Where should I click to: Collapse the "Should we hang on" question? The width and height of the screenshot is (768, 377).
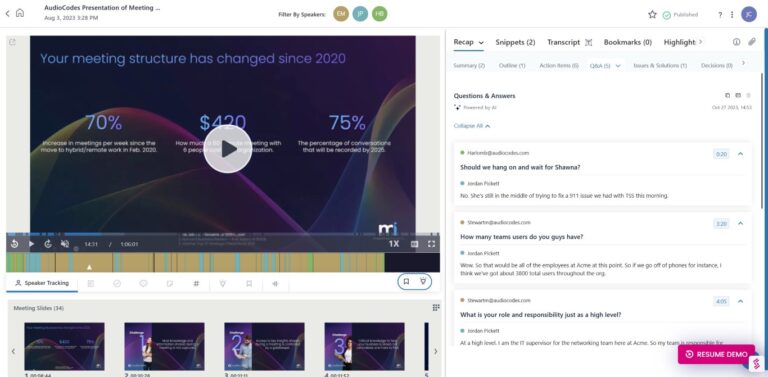coord(740,154)
